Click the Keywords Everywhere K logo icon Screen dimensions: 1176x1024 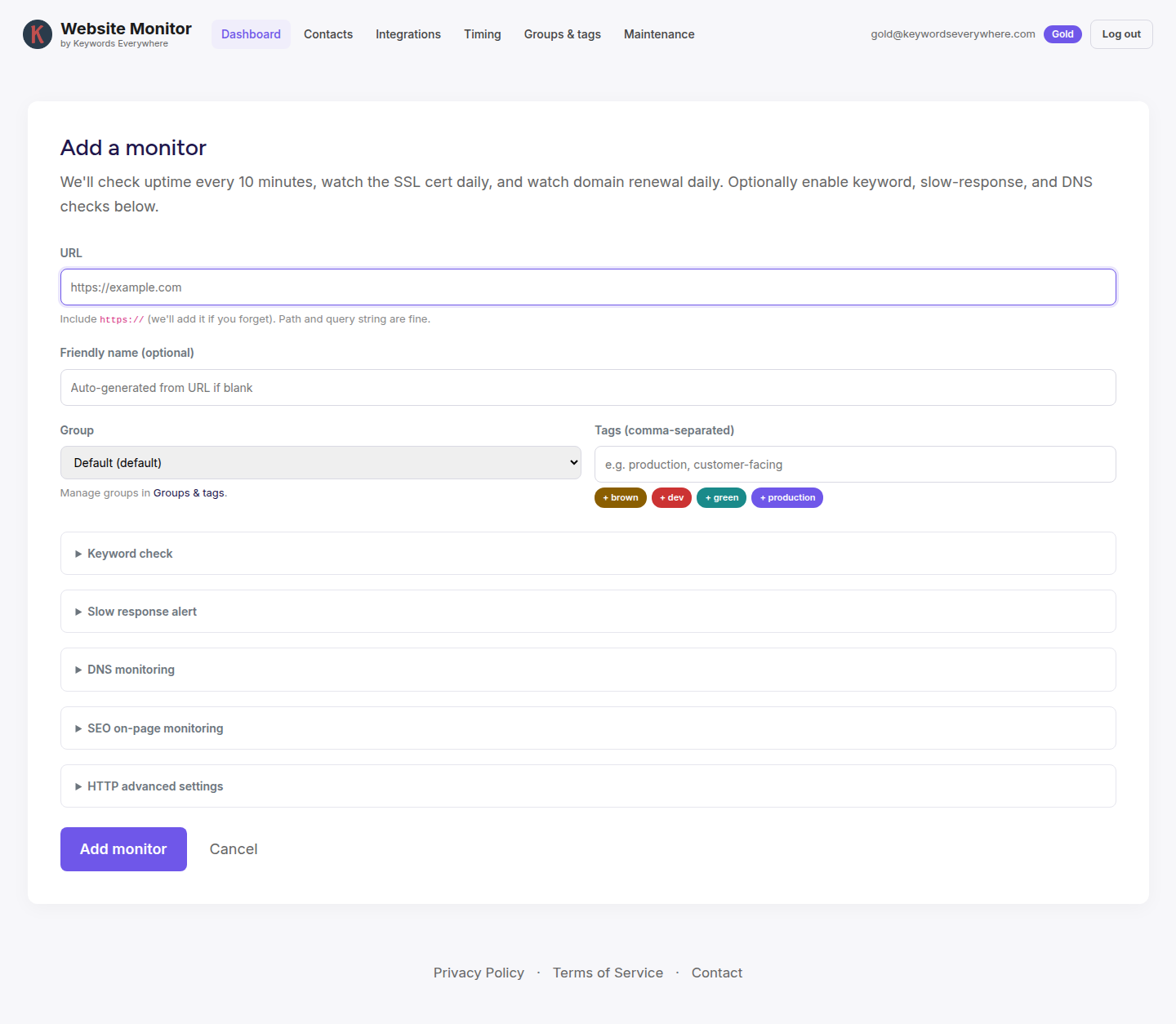pos(38,34)
